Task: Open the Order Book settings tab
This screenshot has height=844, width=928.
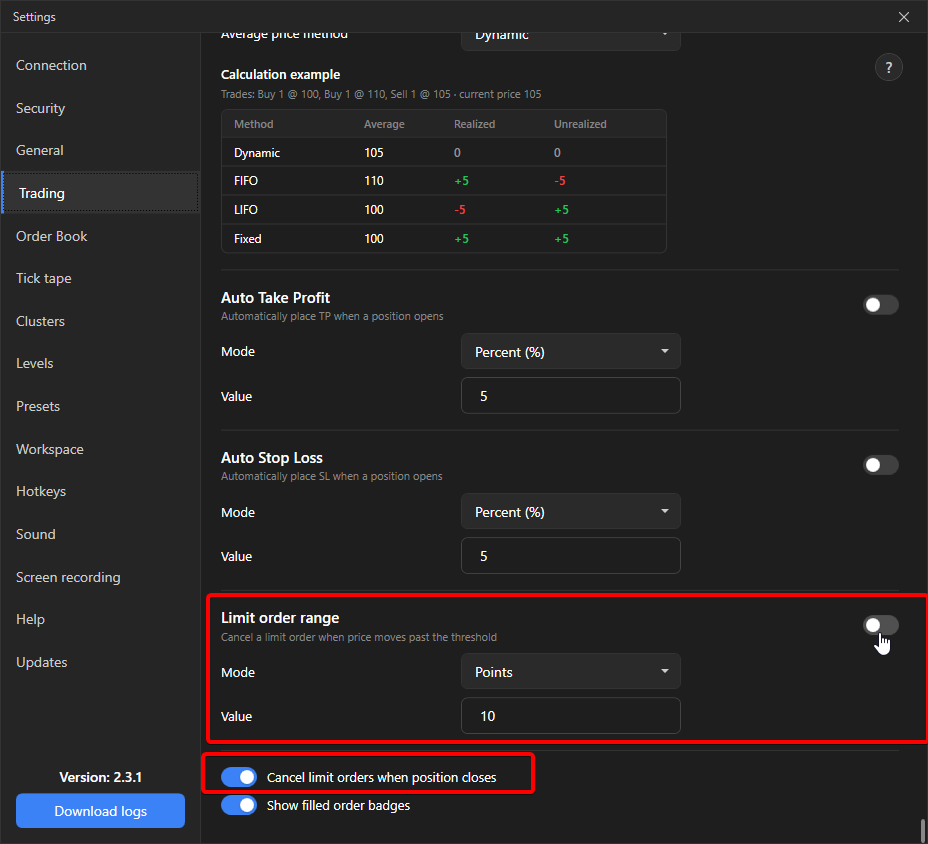Action: point(101,236)
